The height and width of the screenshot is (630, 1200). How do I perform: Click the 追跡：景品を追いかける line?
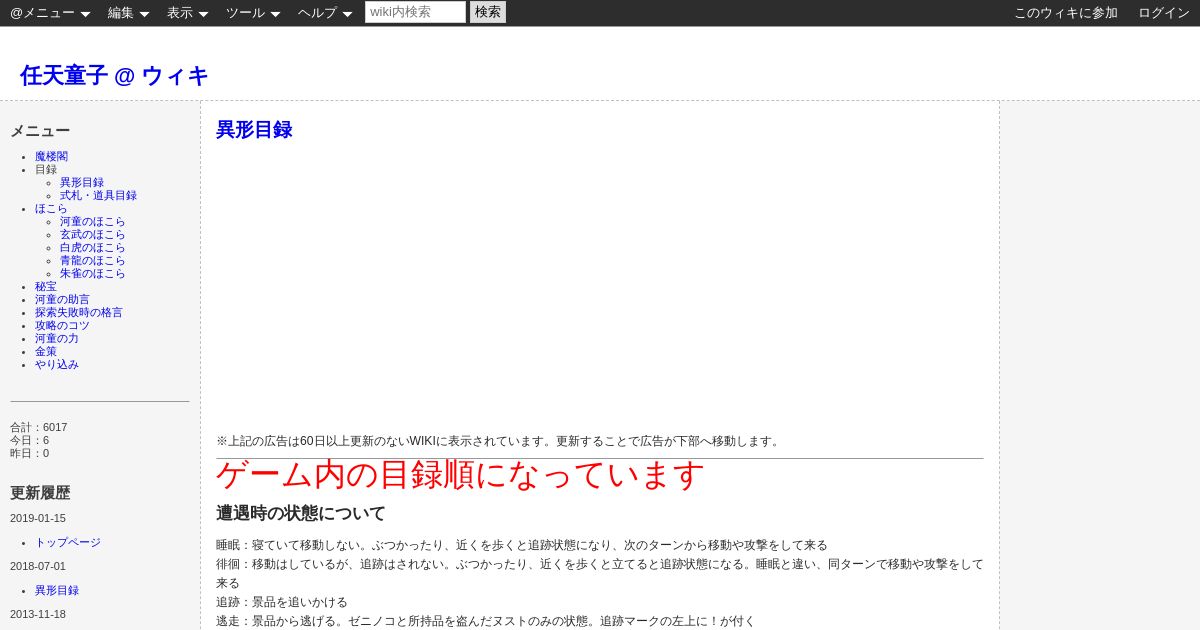(x=282, y=602)
